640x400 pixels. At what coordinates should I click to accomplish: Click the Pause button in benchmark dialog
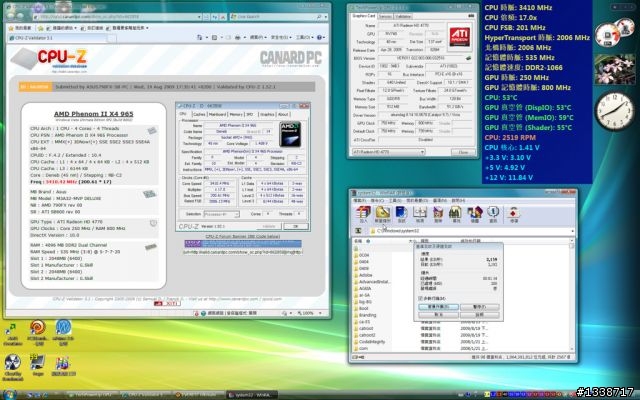479,307
